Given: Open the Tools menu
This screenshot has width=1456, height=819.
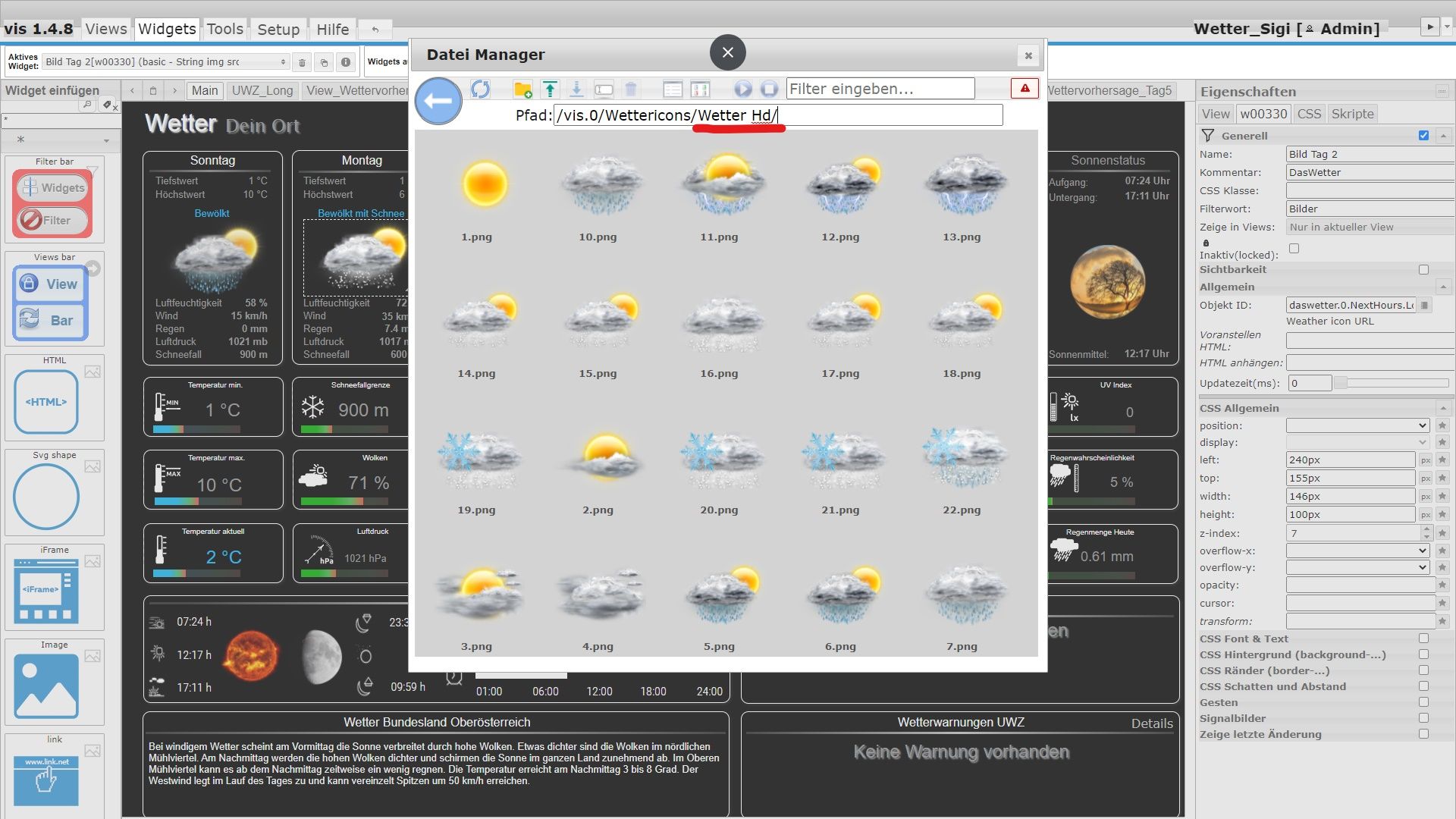Looking at the screenshot, I should (225, 30).
